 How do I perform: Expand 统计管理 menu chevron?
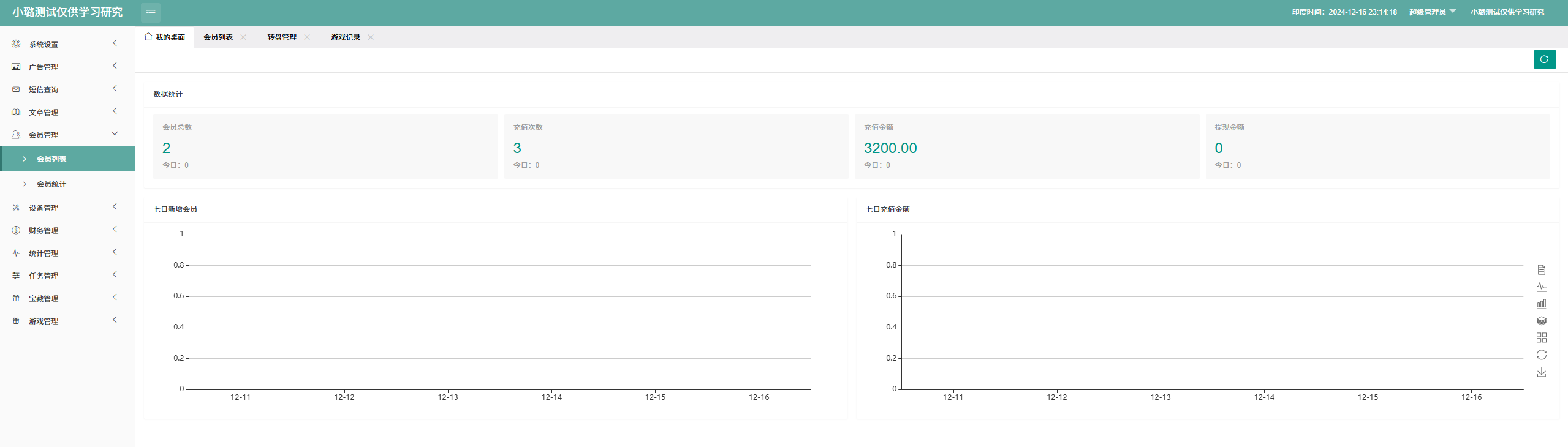[115, 252]
